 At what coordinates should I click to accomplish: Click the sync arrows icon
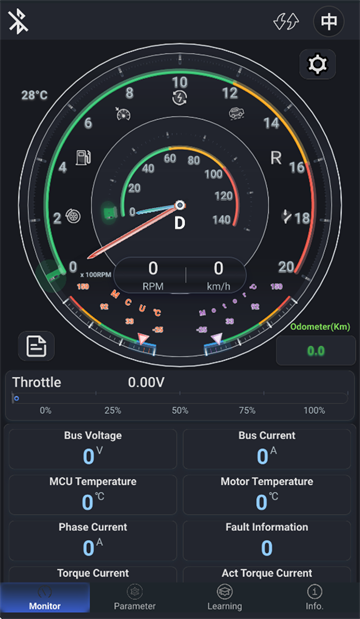click(x=286, y=21)
